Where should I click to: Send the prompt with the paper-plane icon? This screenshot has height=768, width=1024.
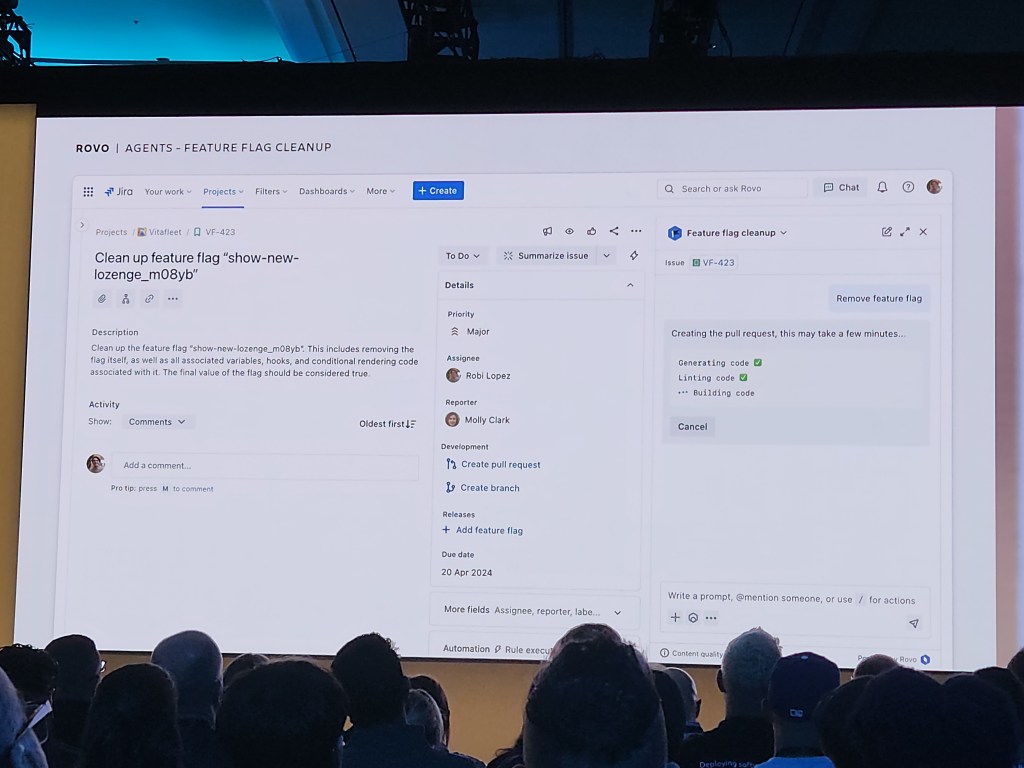(x=913, y=623)
